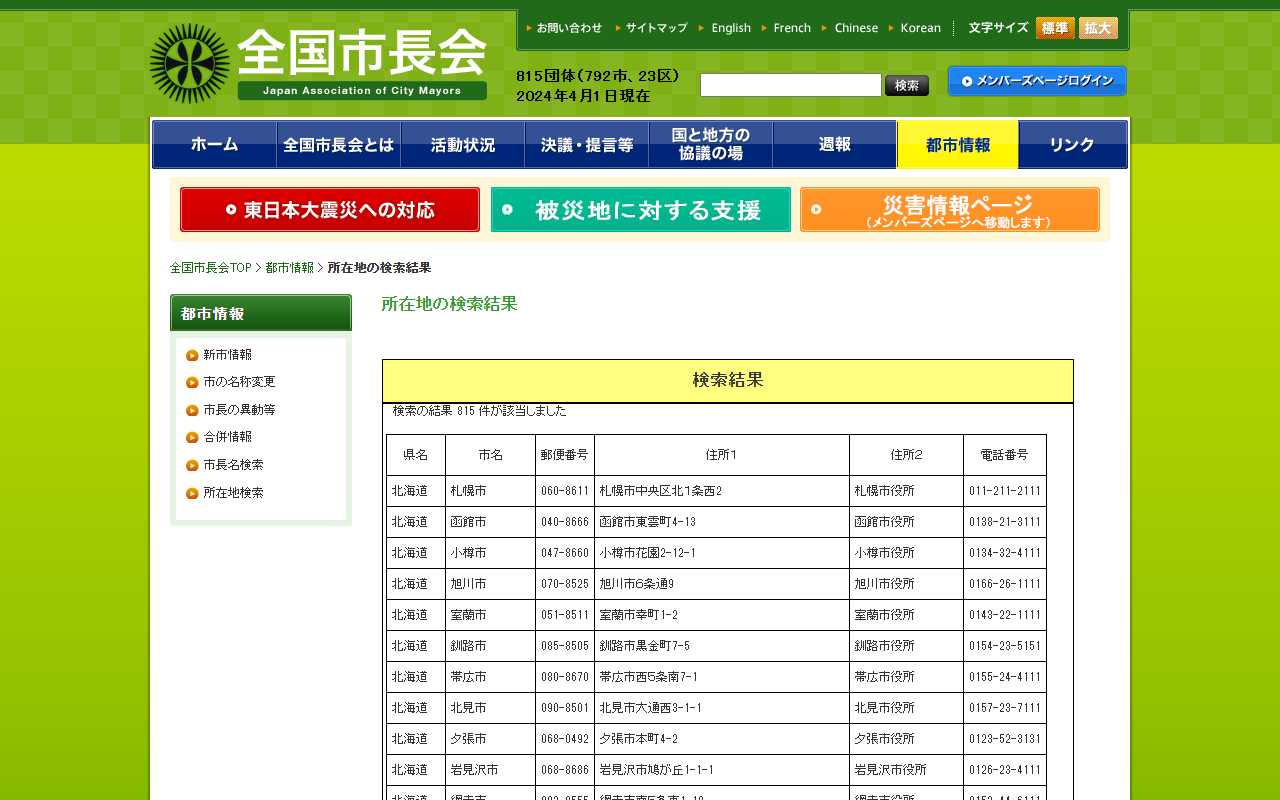Open the 決議・提言等 navigation tab
Screen dimensions: 1280x800
[x=587, y=145]
